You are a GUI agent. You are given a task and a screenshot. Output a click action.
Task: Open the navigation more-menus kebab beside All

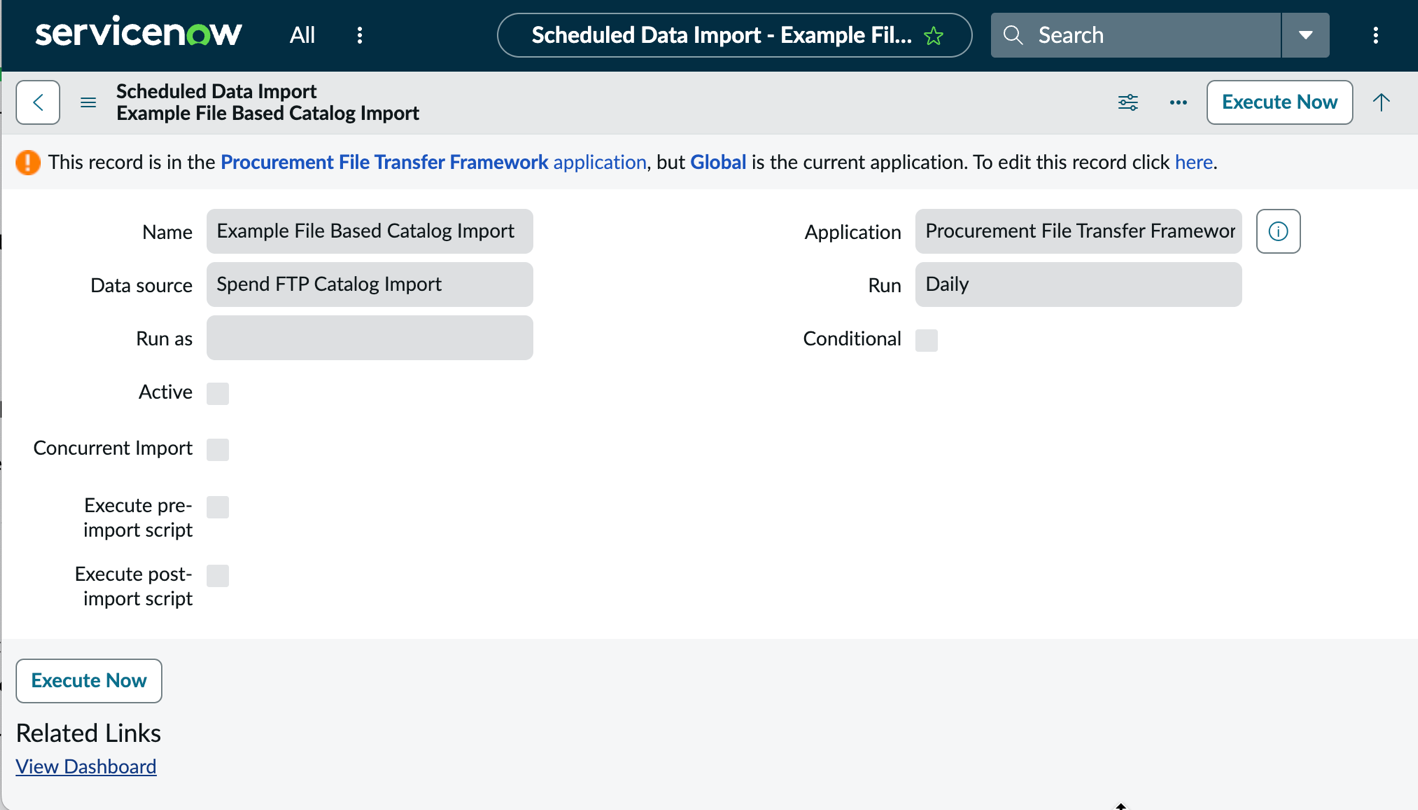click(360, 35)
